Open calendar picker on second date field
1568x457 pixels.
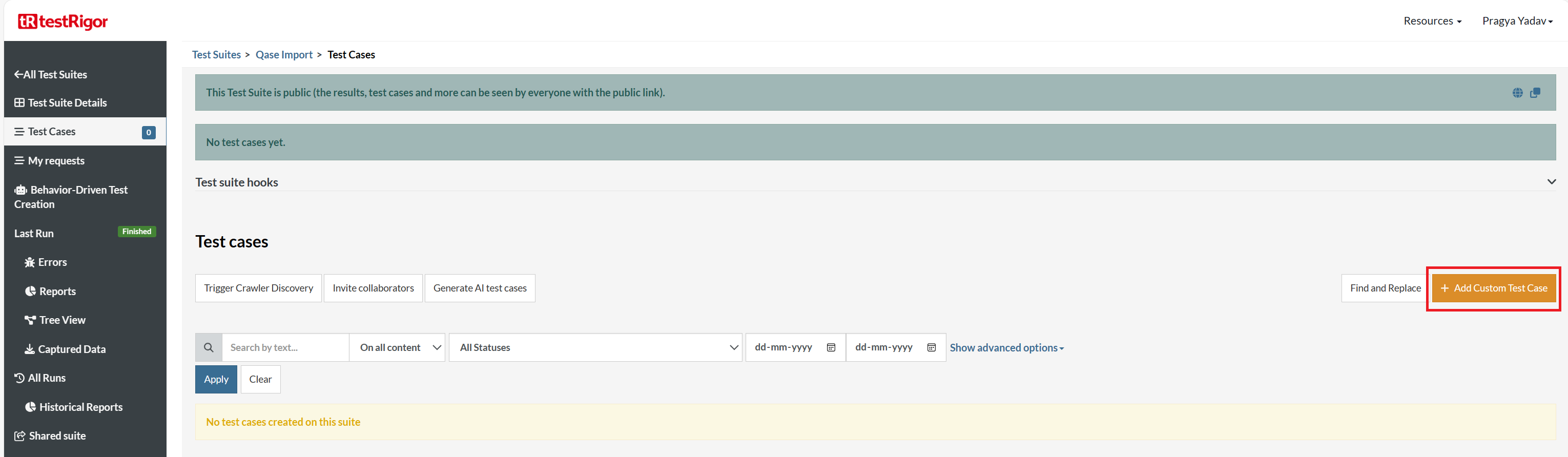(x=931, y=347)
